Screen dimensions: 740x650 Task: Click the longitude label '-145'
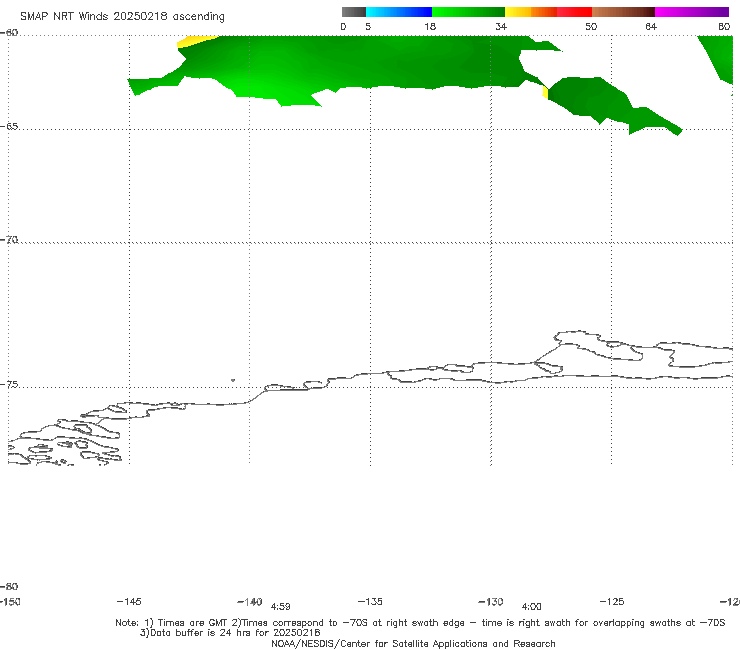129,602
